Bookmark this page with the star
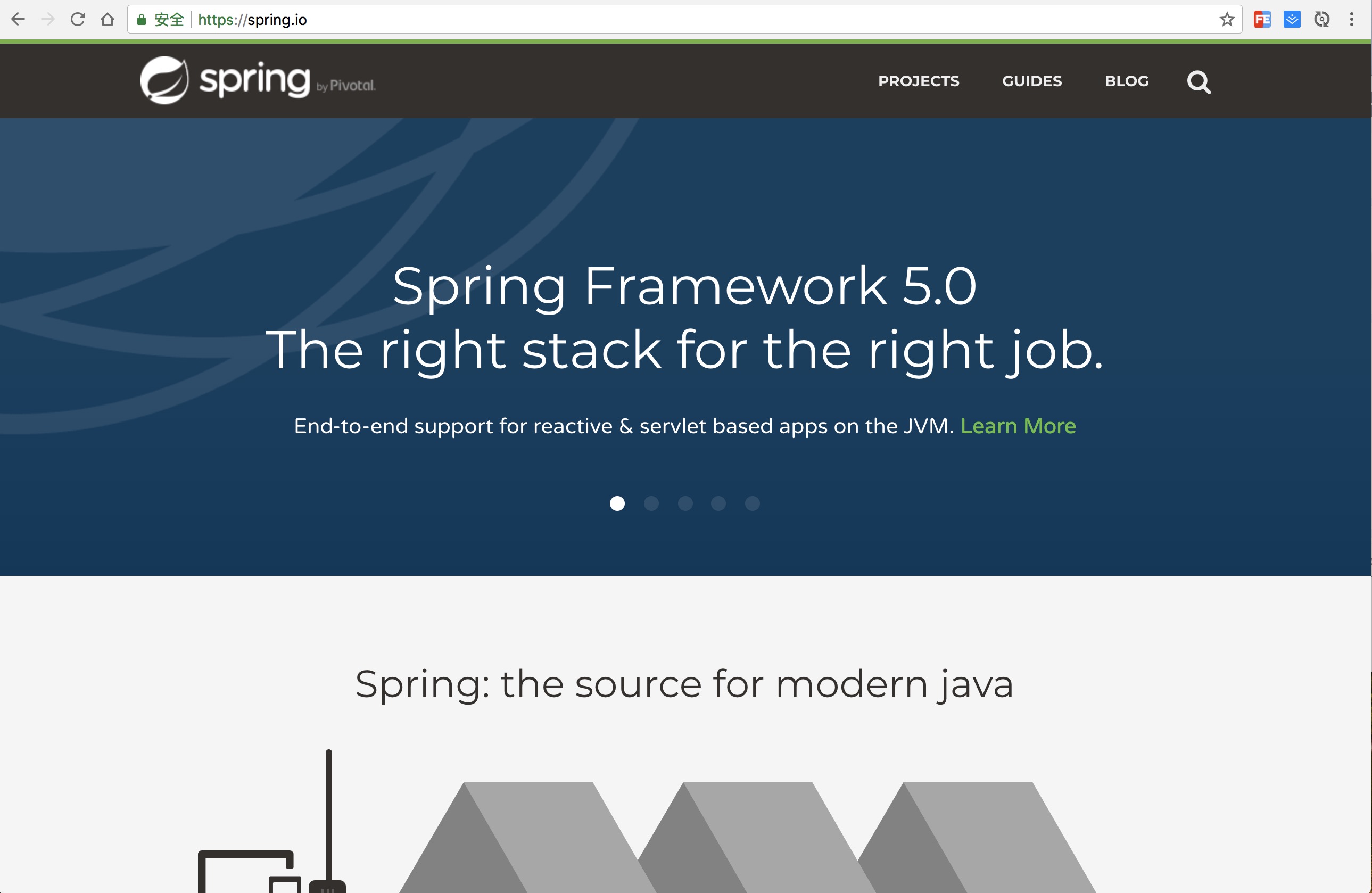Image resolution: width=1372 pixels, height=893 pixels. click(1227, 20)
